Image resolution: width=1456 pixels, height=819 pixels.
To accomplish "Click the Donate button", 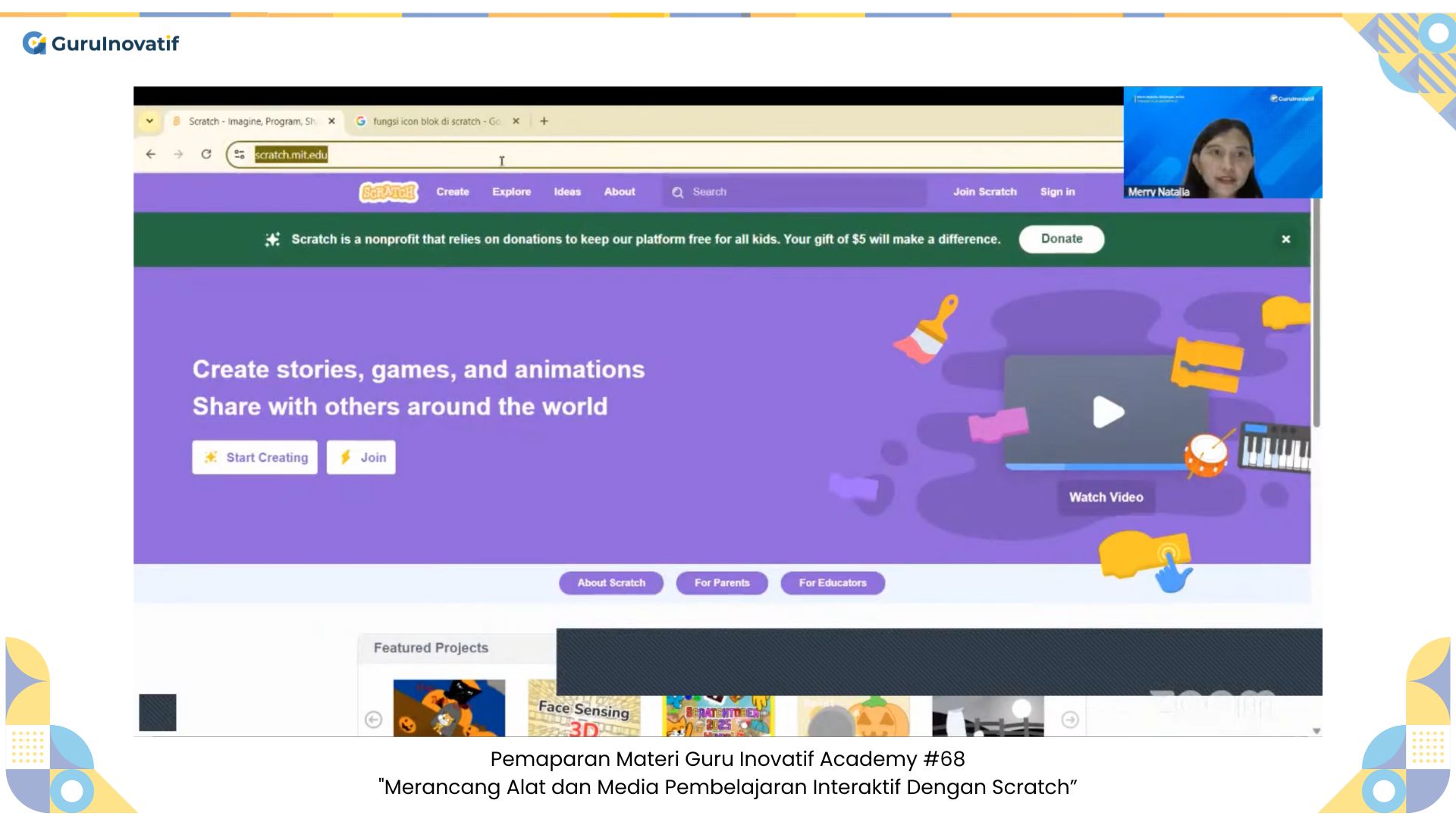I will (x=1061, y=239).
